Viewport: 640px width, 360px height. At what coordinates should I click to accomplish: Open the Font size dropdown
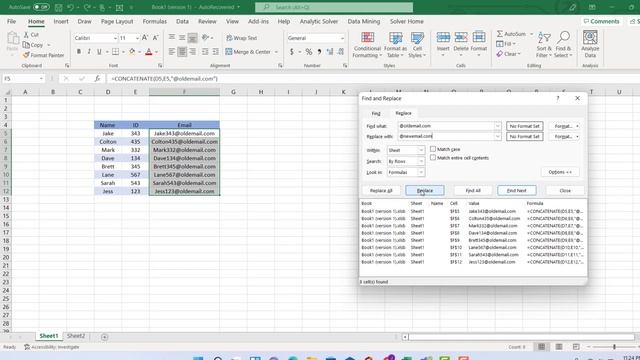(137, 38)
